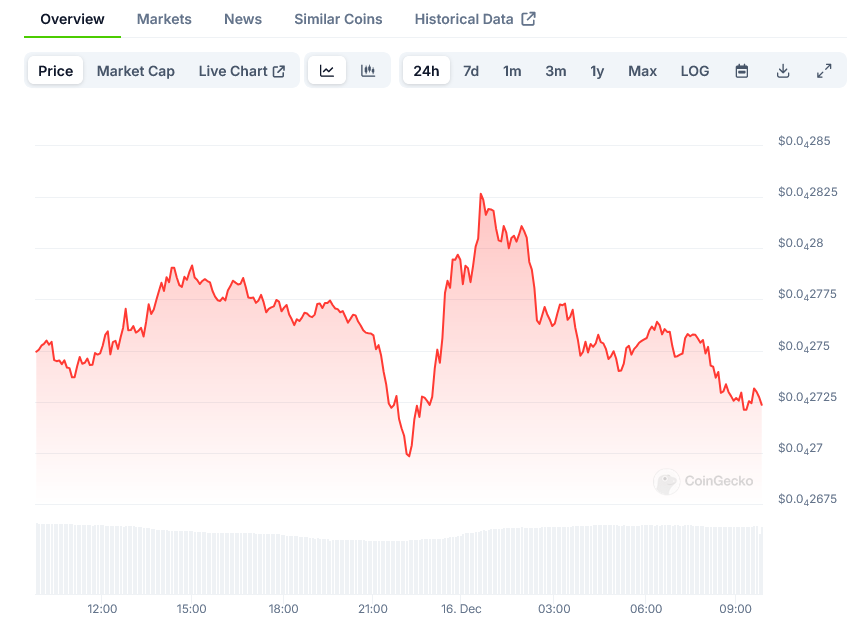Switch chart to Market Cap mode
The height and width of the screenshot is (631, 847).
click(136, 71)
